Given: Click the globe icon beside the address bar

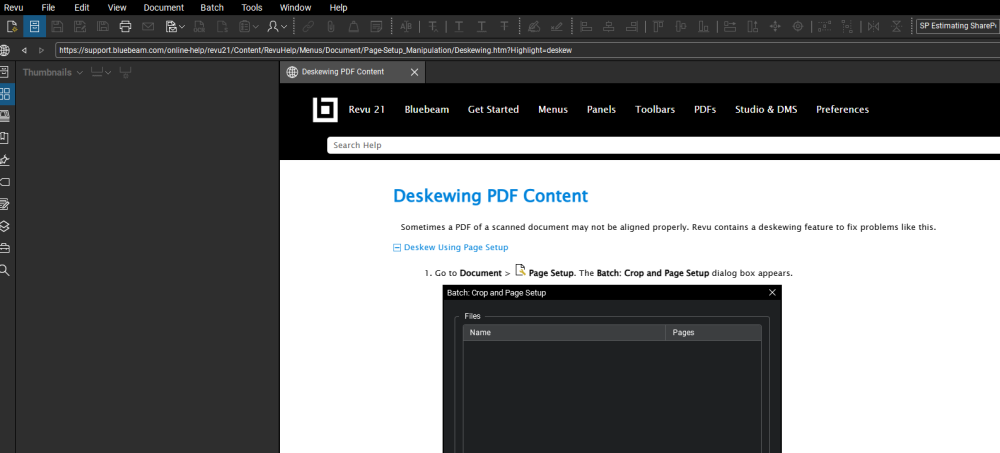Looking at the screenshot, I should tap(4, 50).
